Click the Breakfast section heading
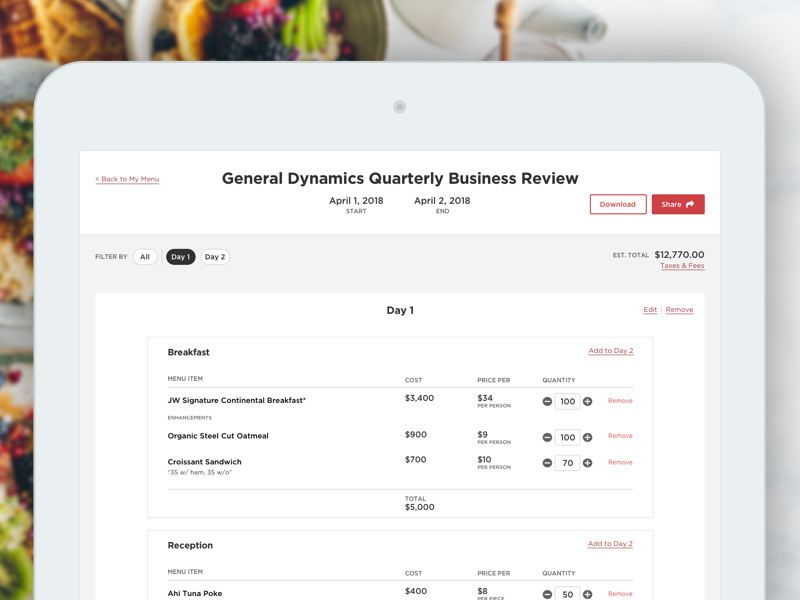This screenshot has width=800, height=600. (x=188, y=353)
